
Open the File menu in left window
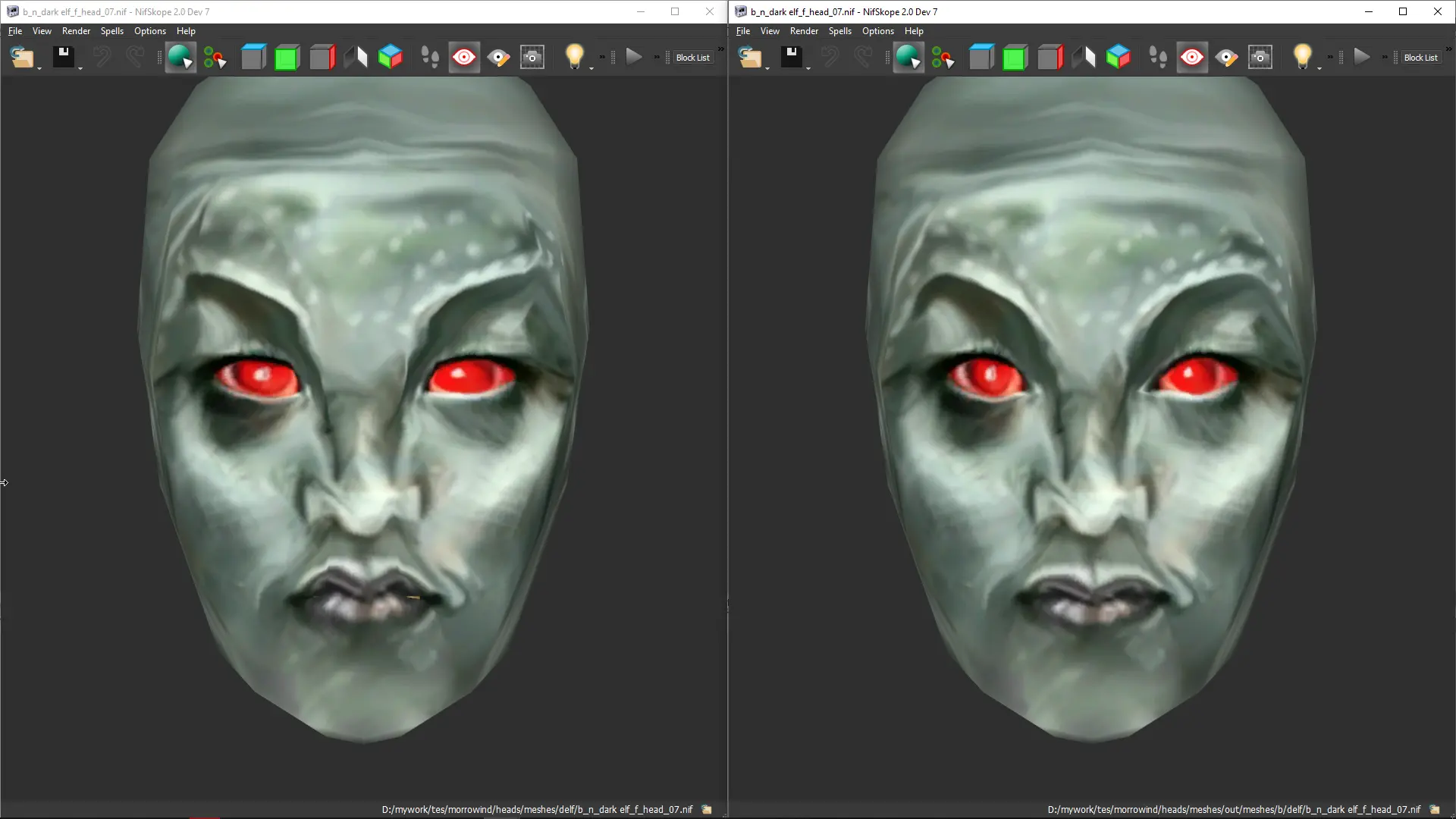click(15, 31)
